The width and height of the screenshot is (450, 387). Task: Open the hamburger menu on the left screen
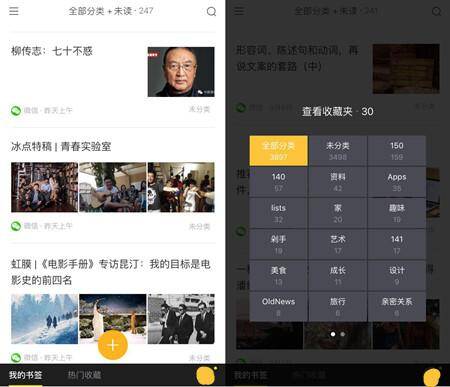(x=14, y=11)
